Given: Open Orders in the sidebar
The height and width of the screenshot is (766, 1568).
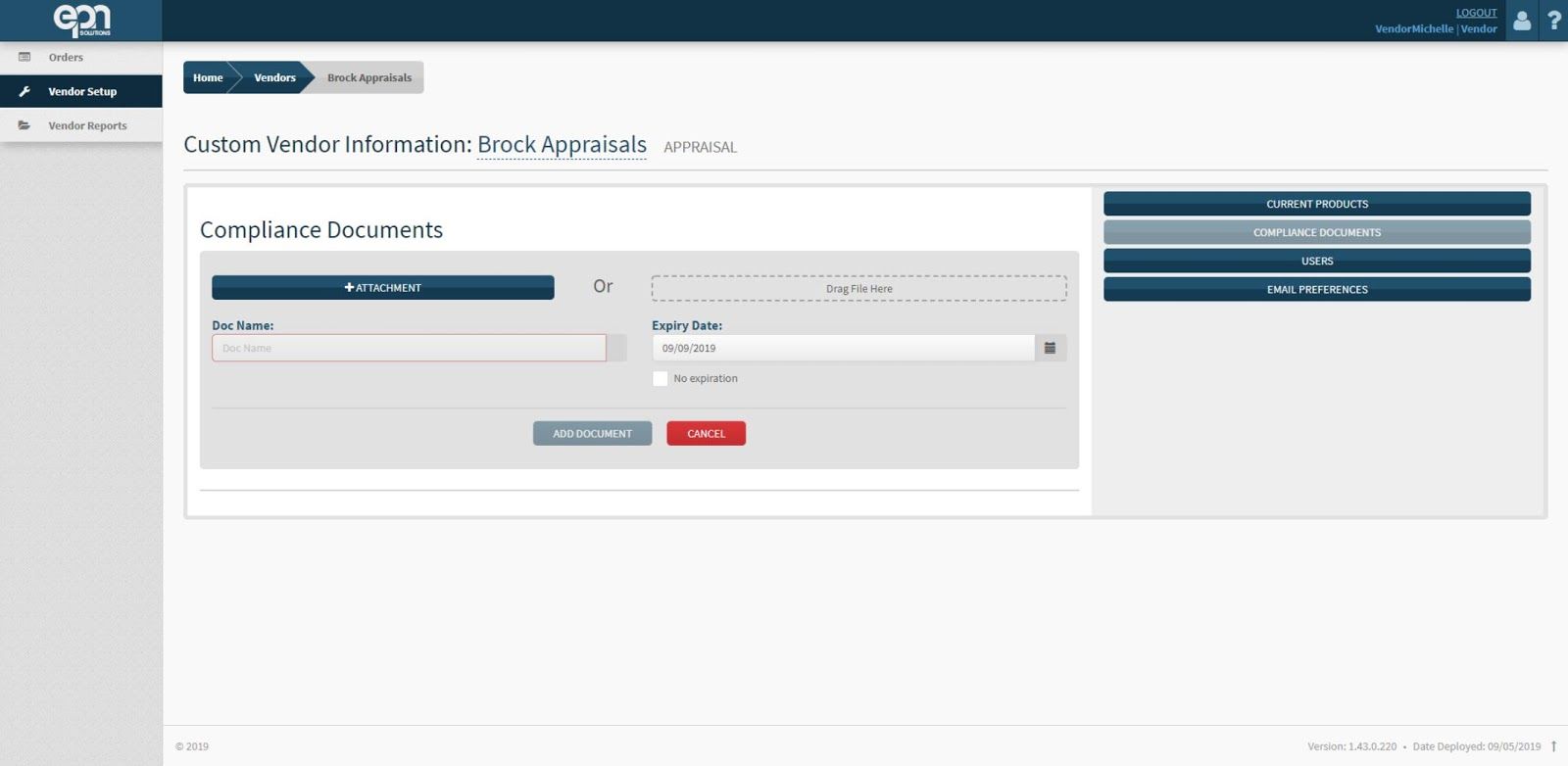Looking at the screenshot, I should click(x=81, y=57).
